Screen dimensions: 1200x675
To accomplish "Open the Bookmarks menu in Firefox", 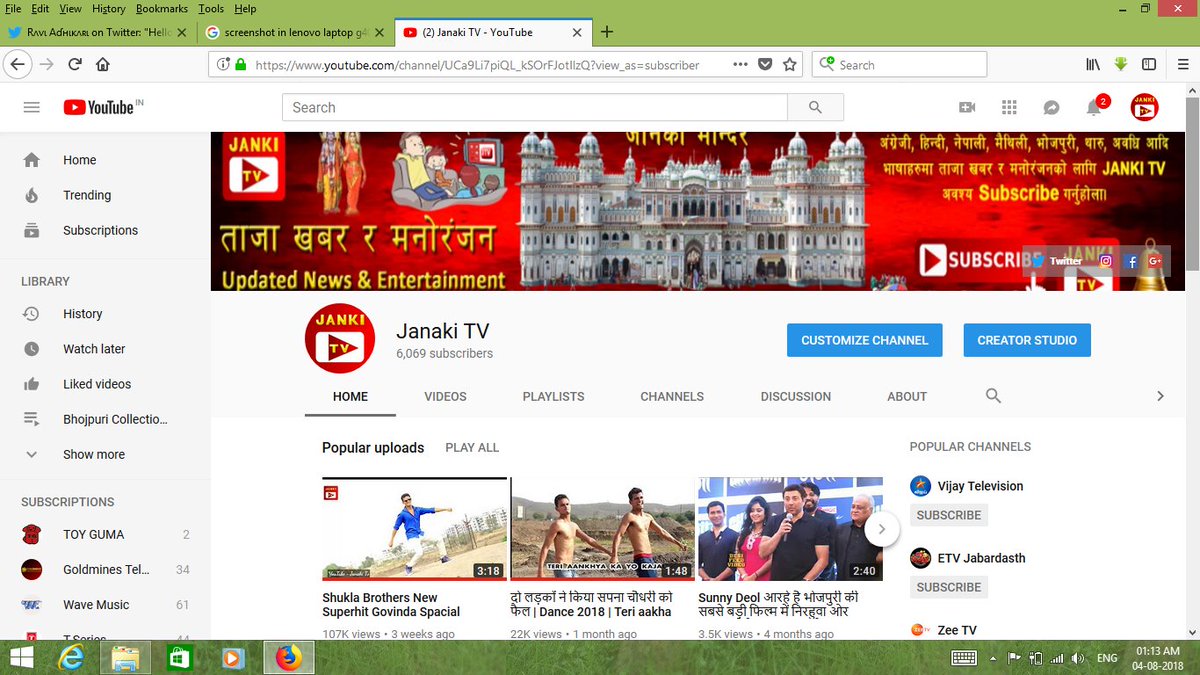I will 162,8.
